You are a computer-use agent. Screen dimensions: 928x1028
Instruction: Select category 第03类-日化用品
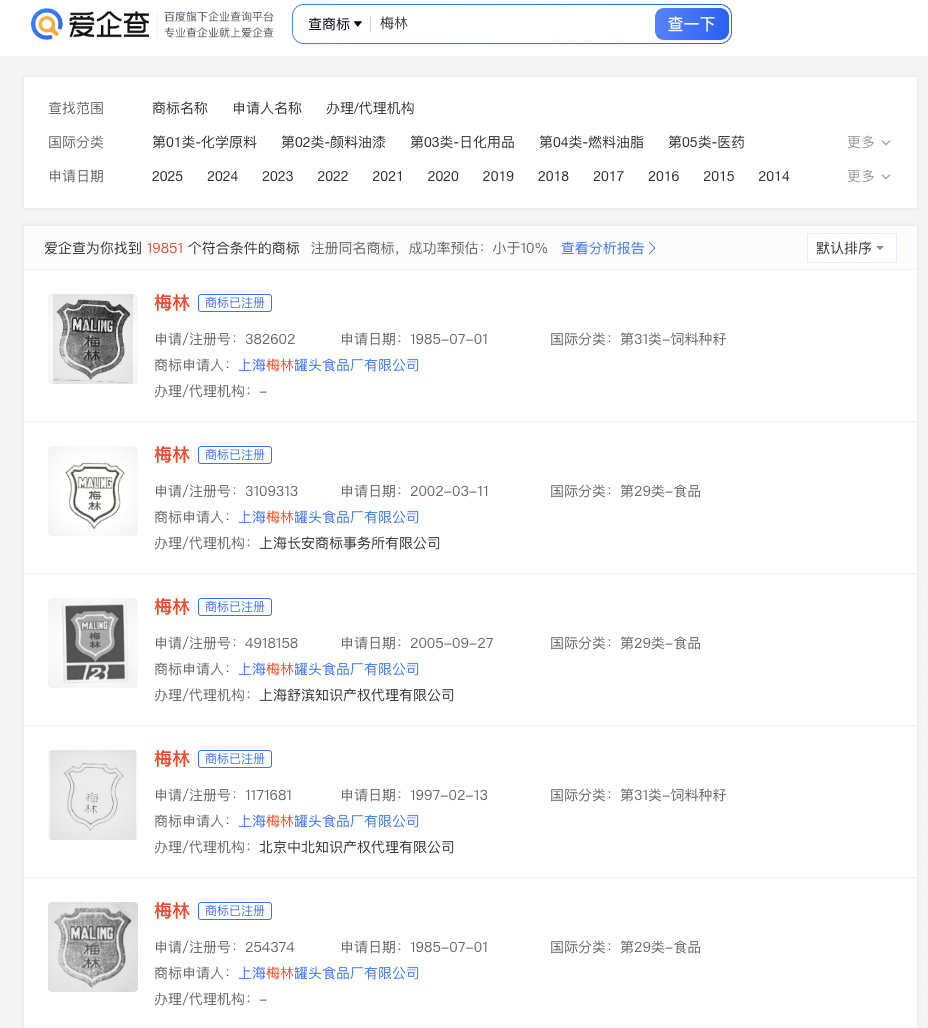462,142
